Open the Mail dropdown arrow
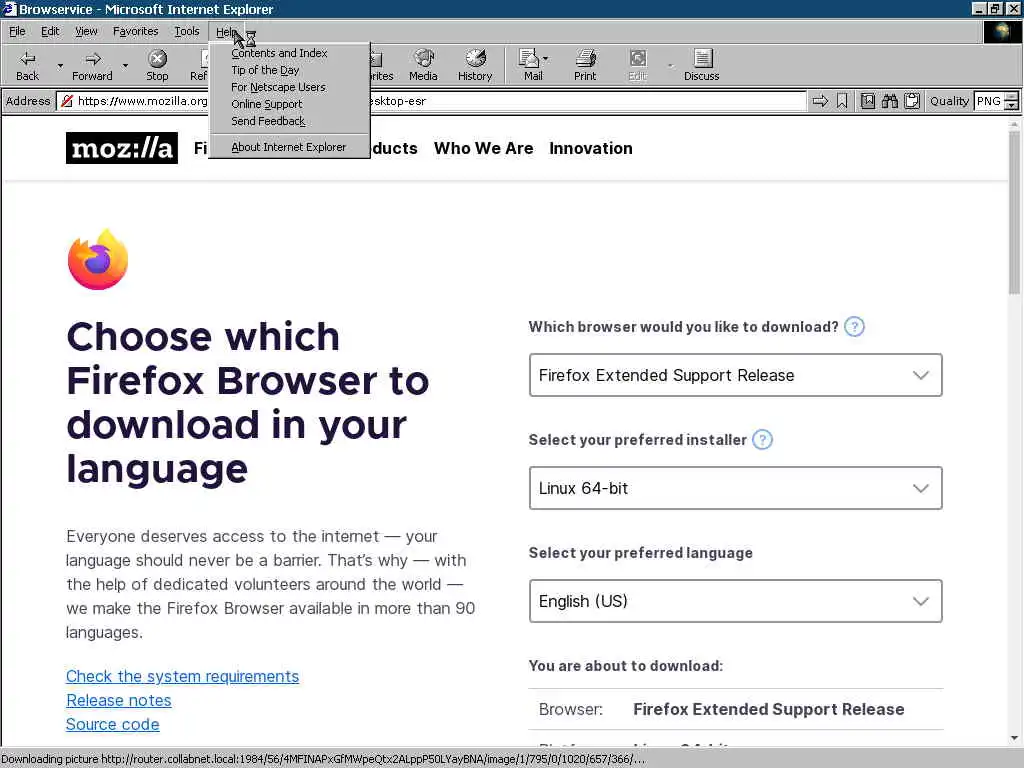1024x768 pixels. point(546,59)
